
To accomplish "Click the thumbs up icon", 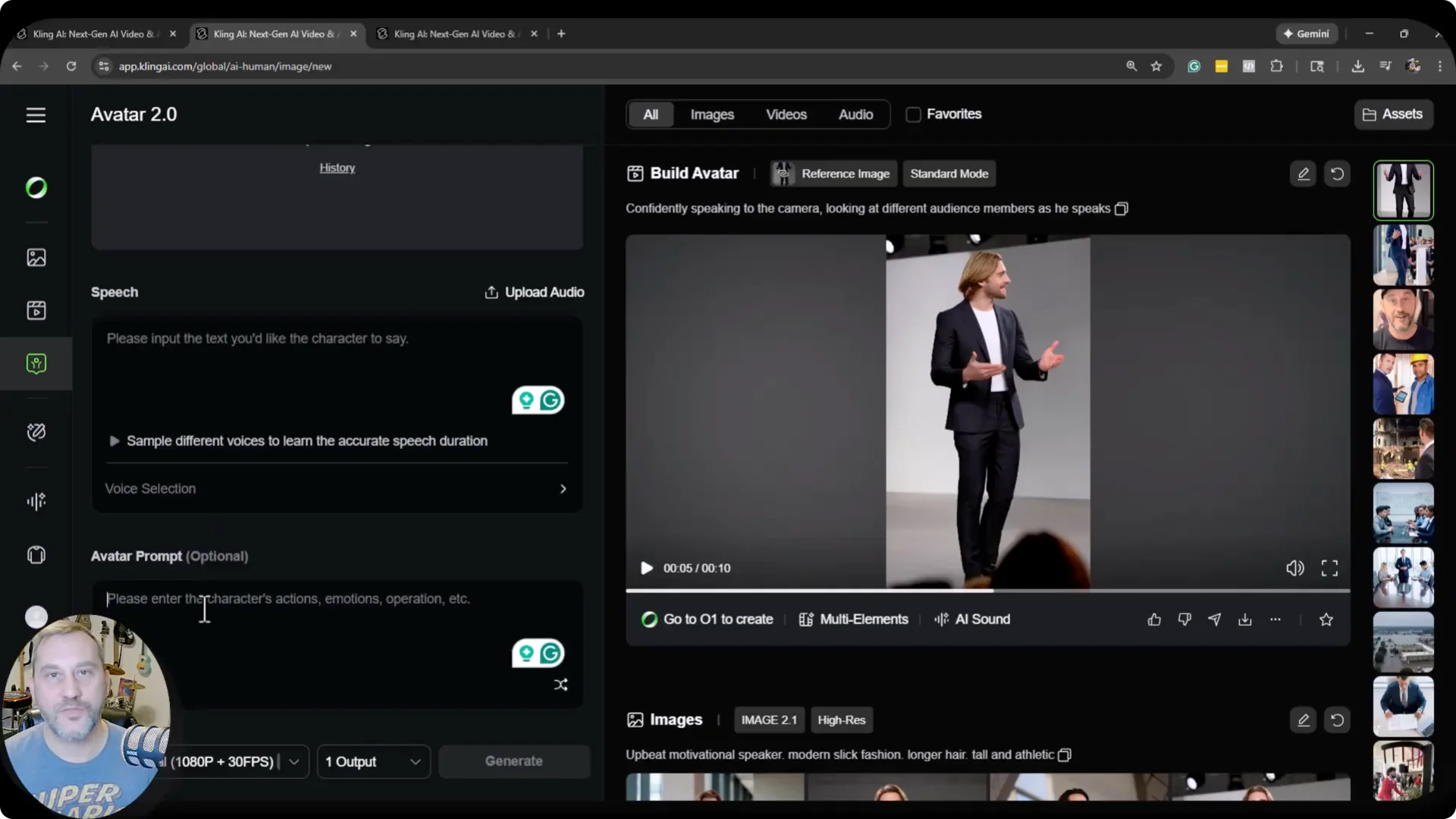I will (x=1154, y=620).
